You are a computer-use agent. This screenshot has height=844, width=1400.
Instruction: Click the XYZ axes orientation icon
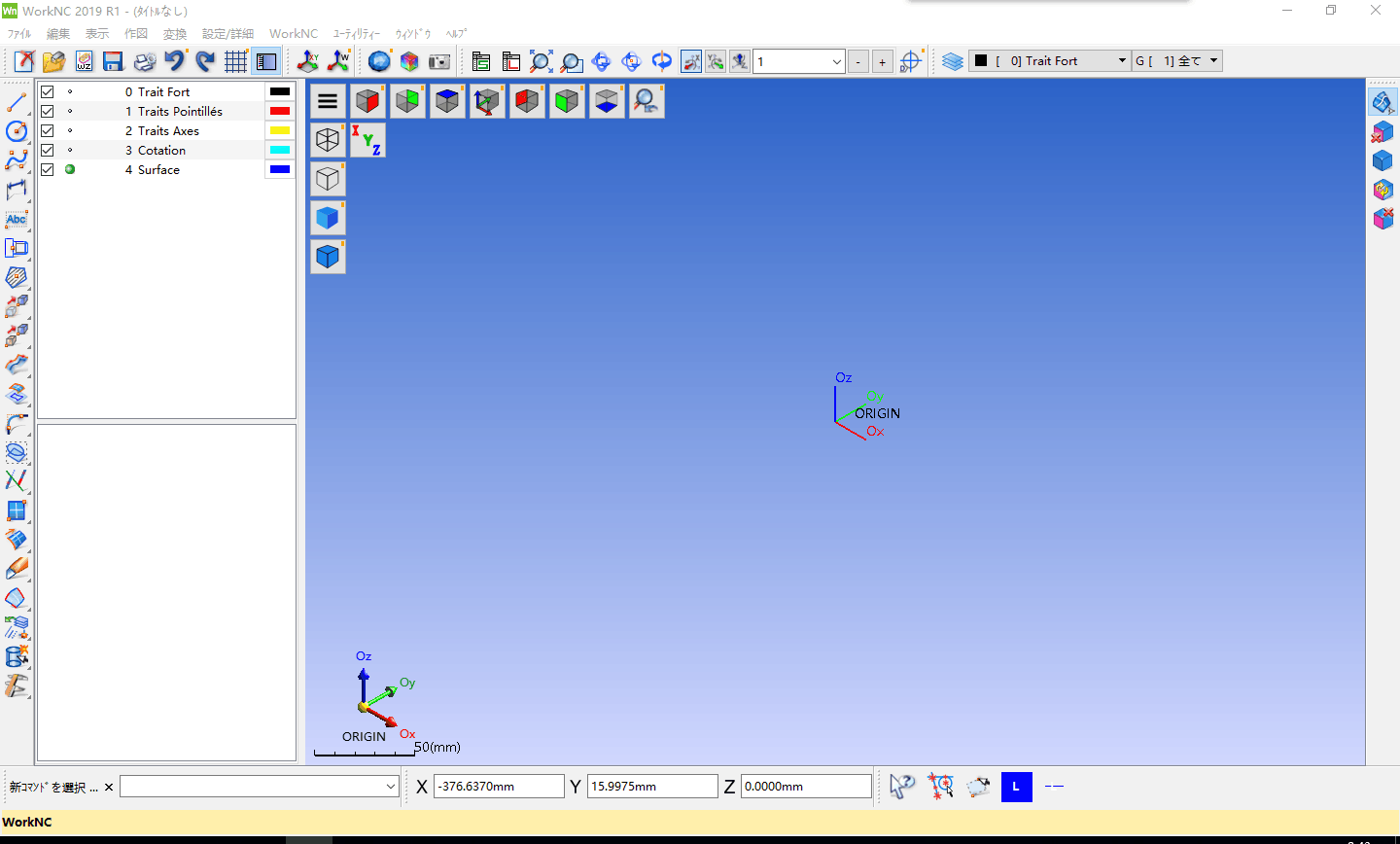click(367, 139)
